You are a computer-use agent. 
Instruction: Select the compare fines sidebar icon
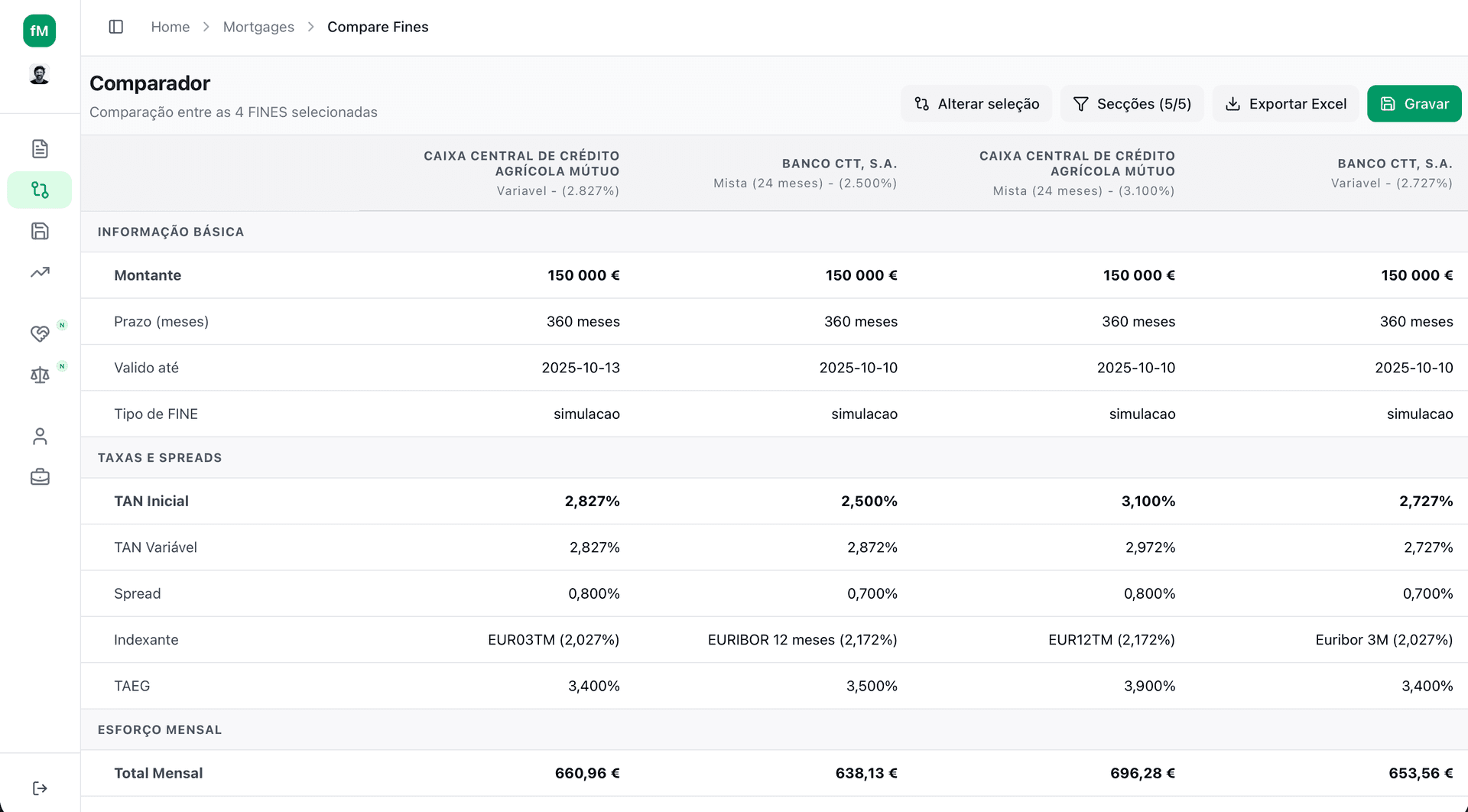click(x=40, y=190)
